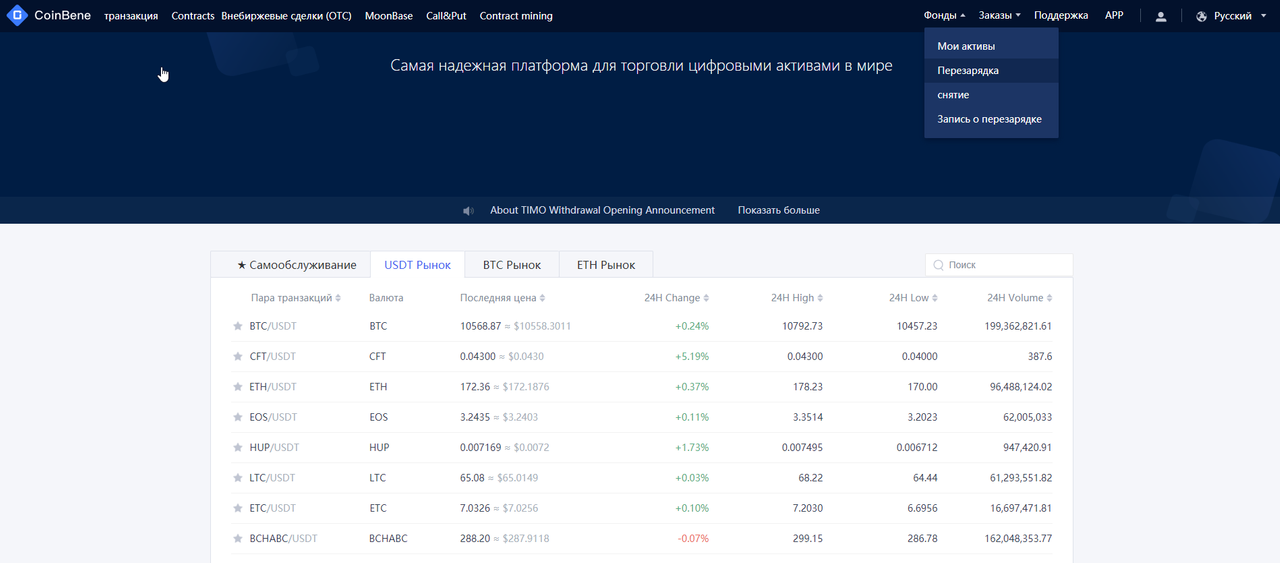Select Перезарядка menu entry
This screenshot has width=1280, height=563.
point(991,71)
